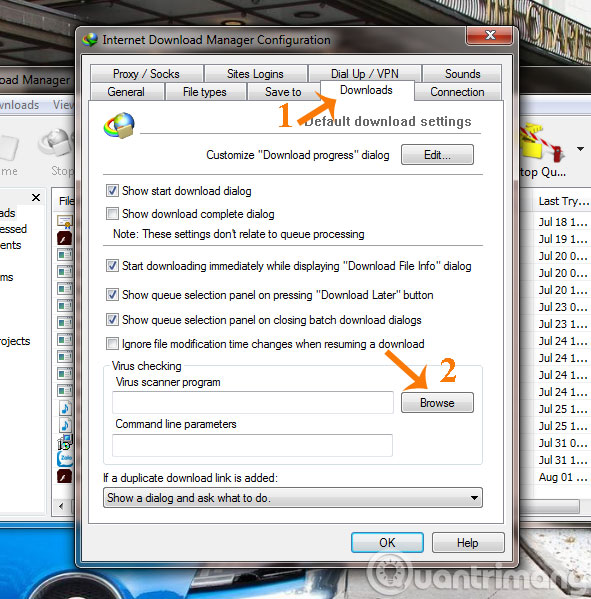Click scroll left arrow in main file list
591x599 pixels.
[x=61, y=506]
